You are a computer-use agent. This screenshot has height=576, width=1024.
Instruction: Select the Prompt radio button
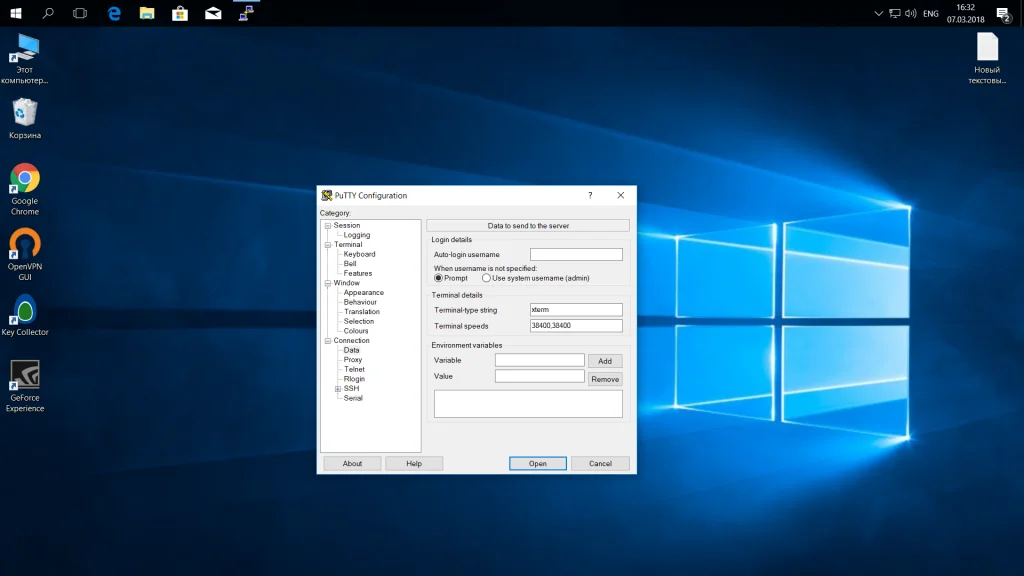click(438, 278)
